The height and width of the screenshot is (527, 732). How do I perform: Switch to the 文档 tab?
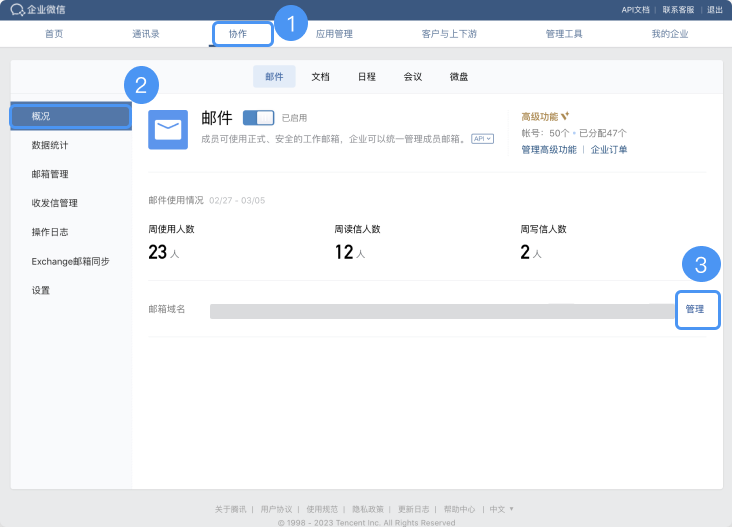click(x=320, y=76)
